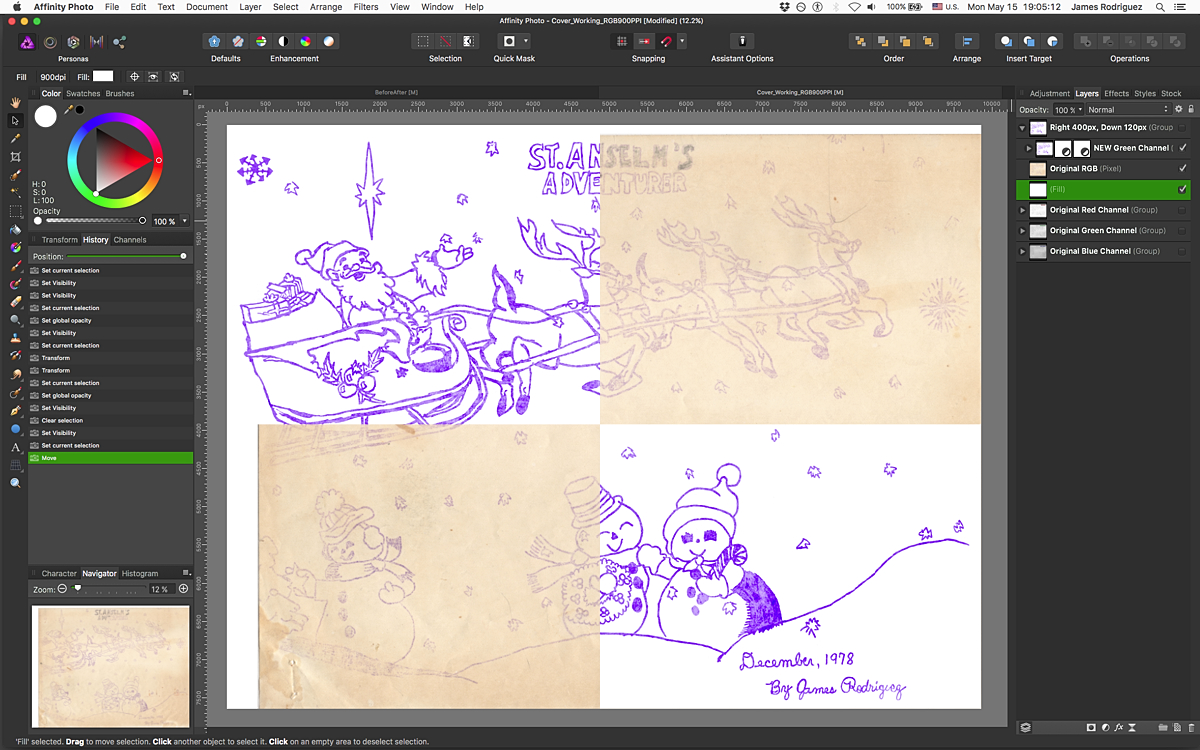Open the Adjustment tab
The image size is (1200, 750).
1049,93
